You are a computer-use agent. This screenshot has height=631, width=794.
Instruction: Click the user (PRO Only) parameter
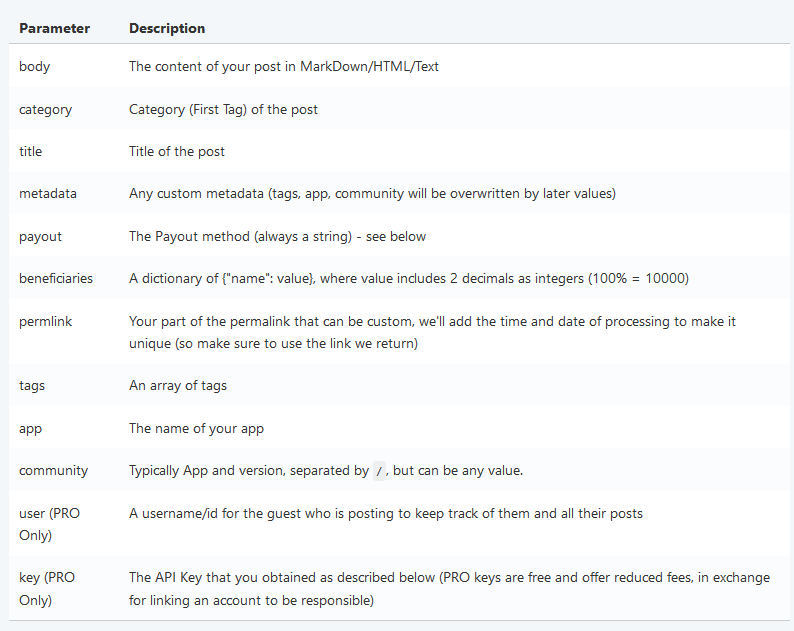tap(50, 524)
